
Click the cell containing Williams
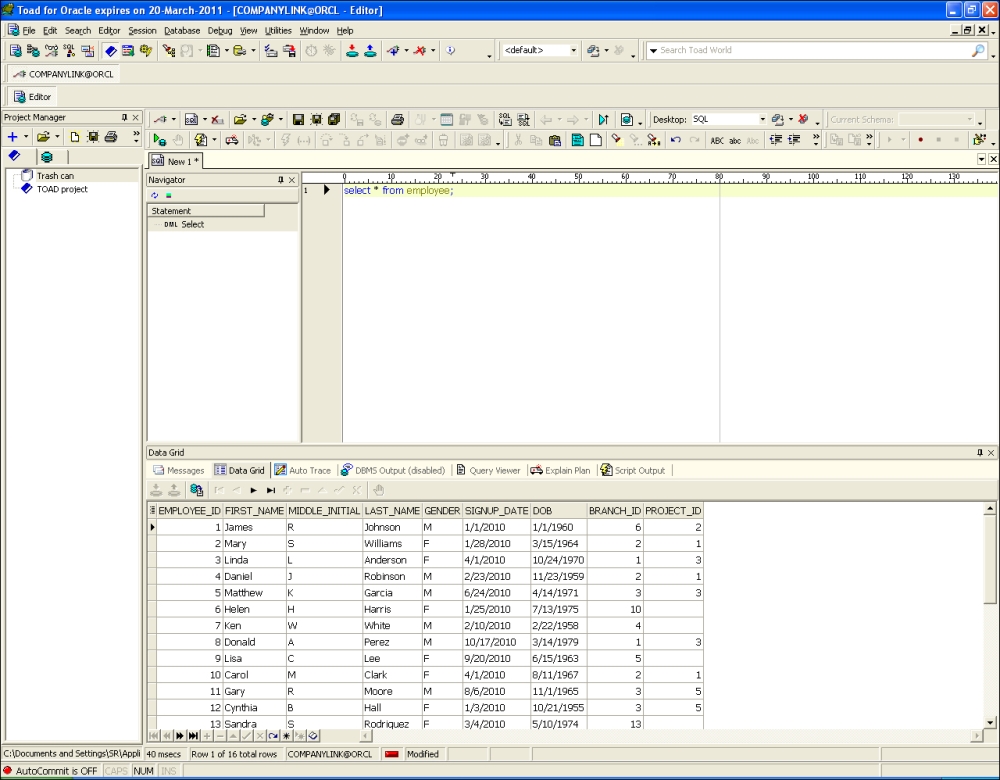[392, 543]
